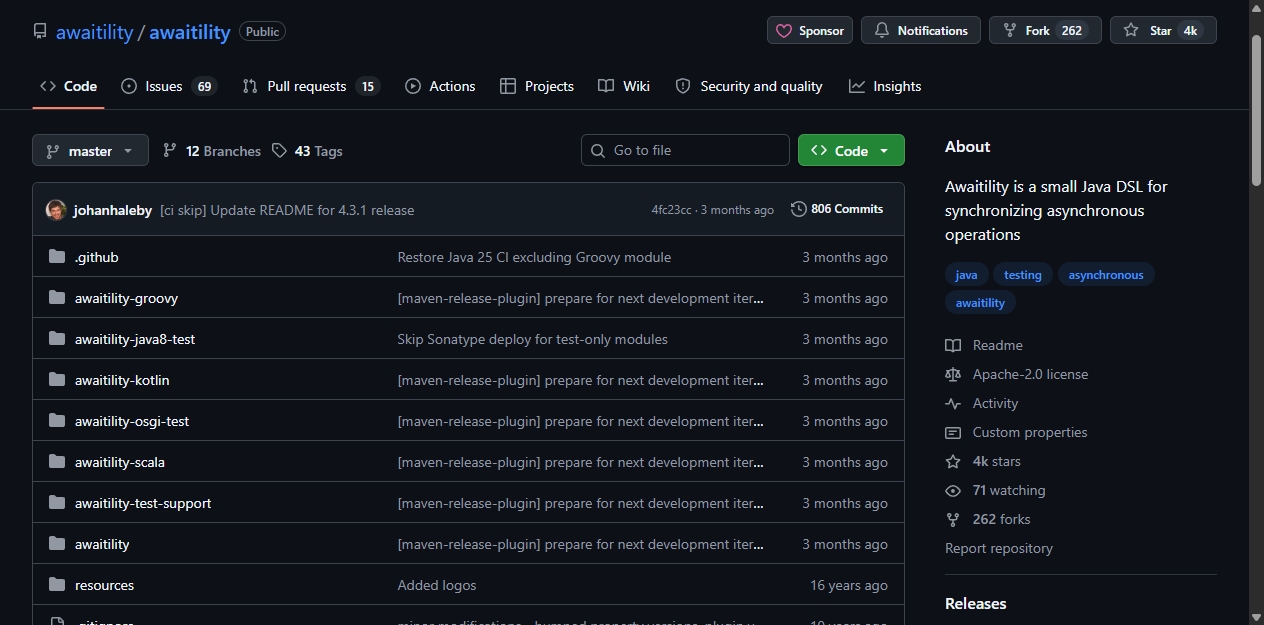Expand the green Code dropdown button
The image size is (1264, 625).
pyautogui.click(x=851, y=150)
